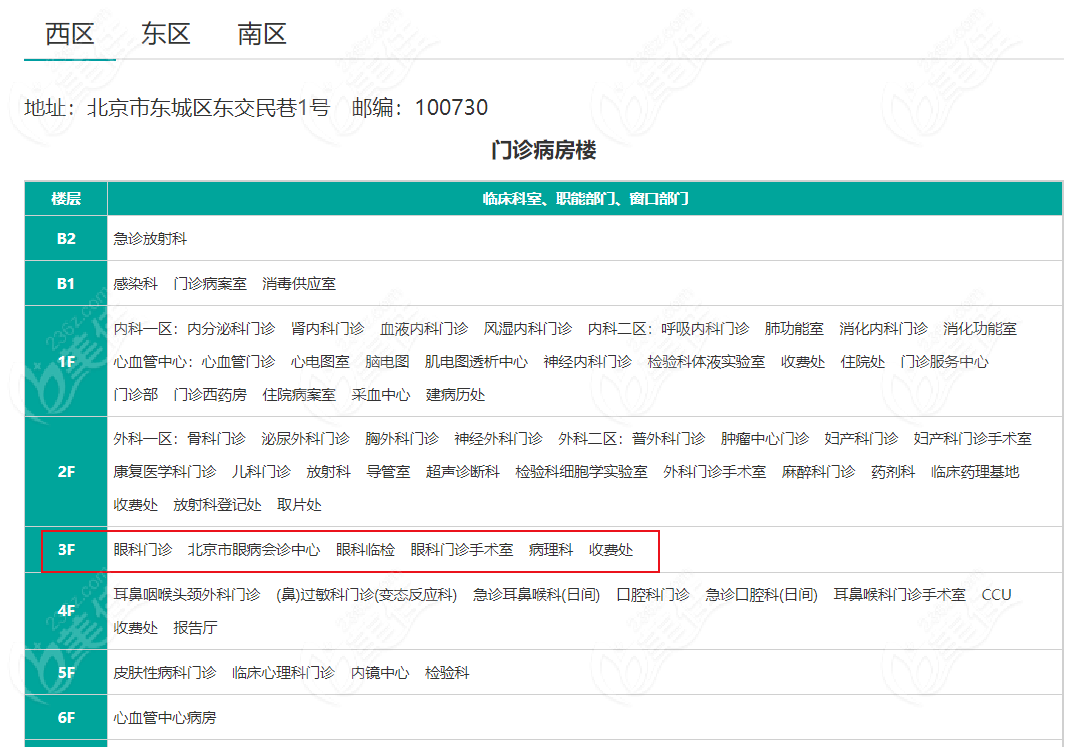
Task: Click 骨科门诊 on 2F
Action: point(216,439)
